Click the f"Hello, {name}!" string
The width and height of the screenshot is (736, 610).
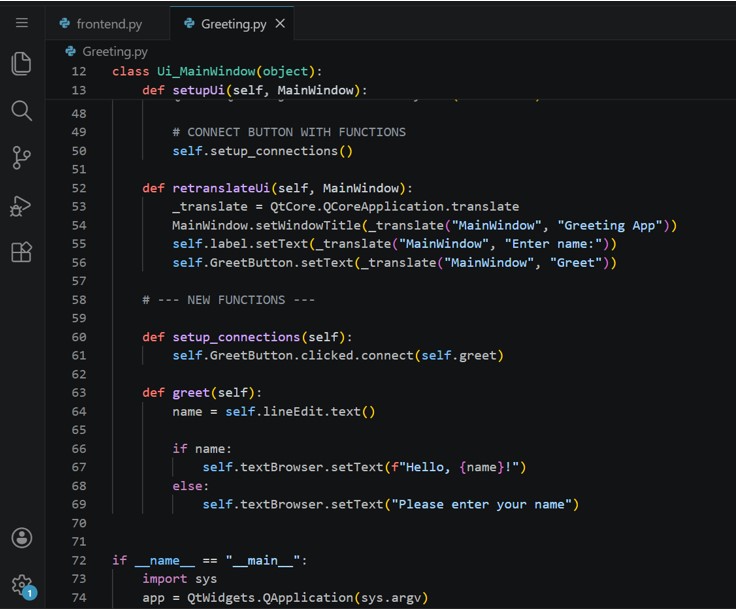(x=455, y=467)
